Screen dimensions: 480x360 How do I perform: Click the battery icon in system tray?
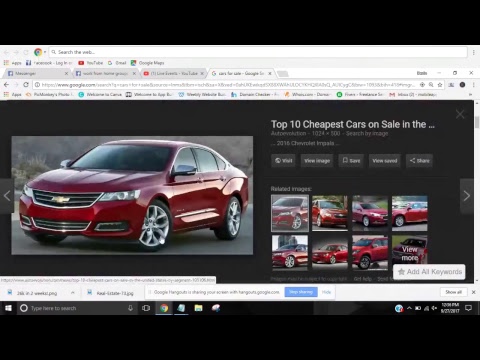418,308
